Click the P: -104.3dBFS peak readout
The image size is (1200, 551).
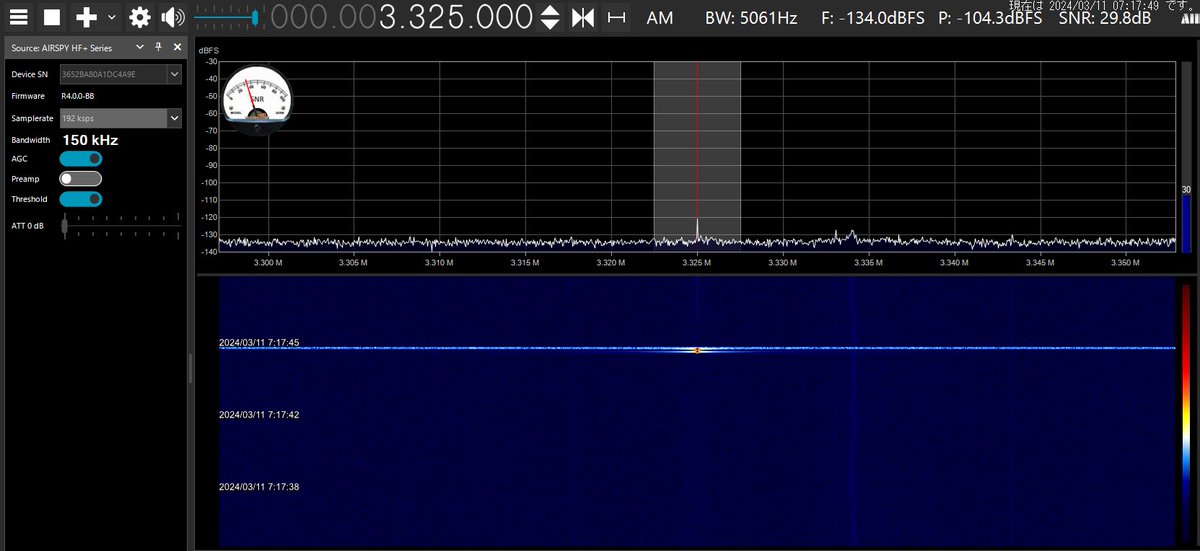point(990,17)
